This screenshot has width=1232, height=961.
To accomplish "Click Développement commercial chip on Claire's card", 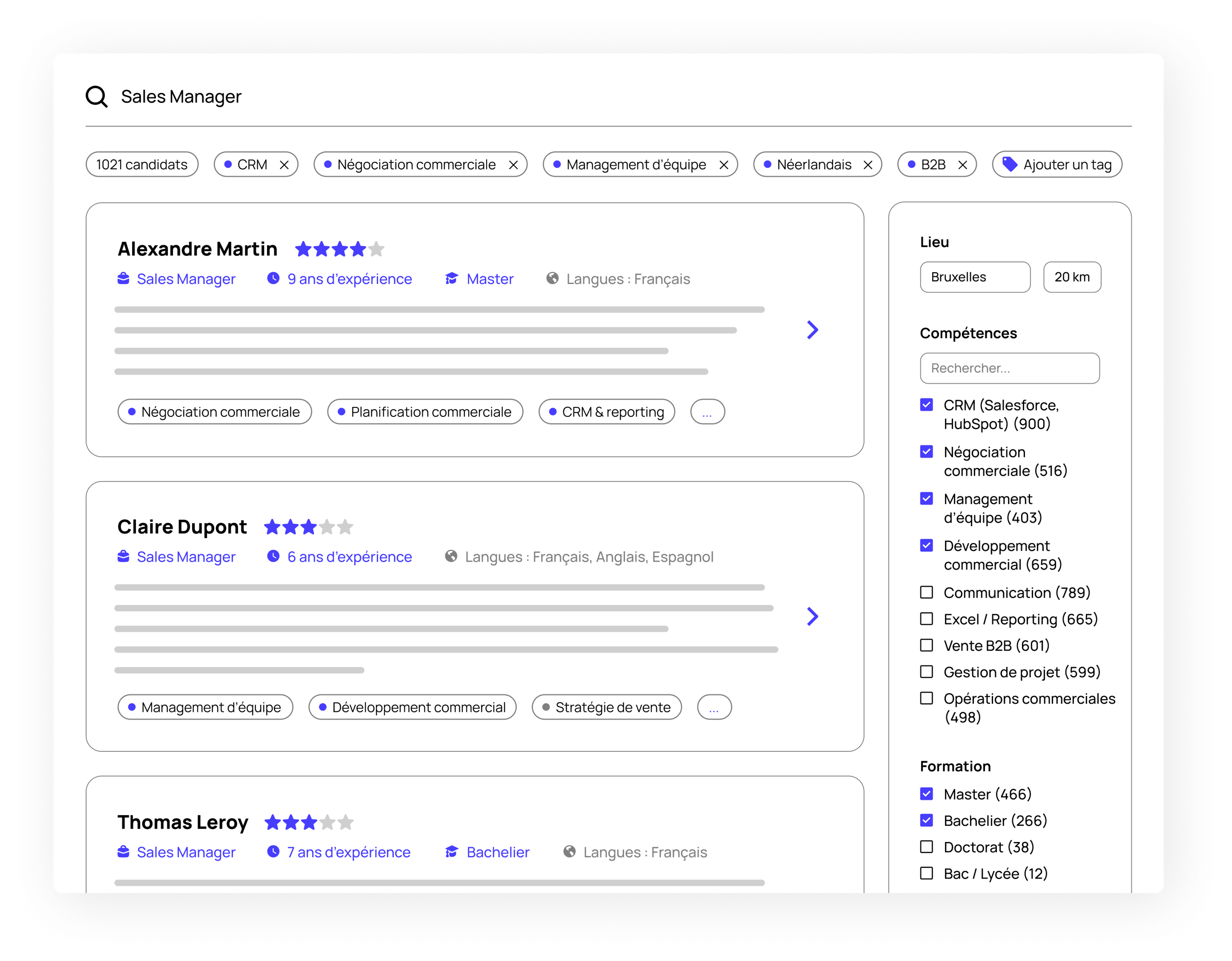I will point(412,707).
